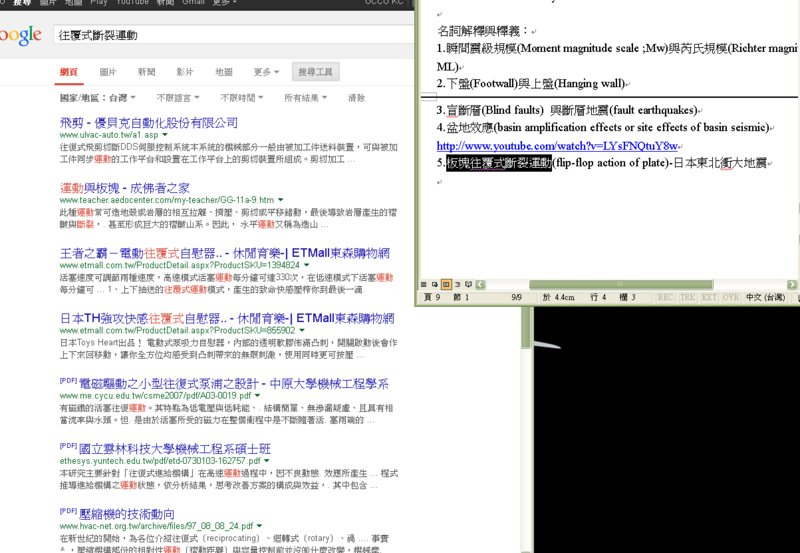Open arrow menu beside ProductSKU=1394824 URL
The image size is (800, 553).
307,265
